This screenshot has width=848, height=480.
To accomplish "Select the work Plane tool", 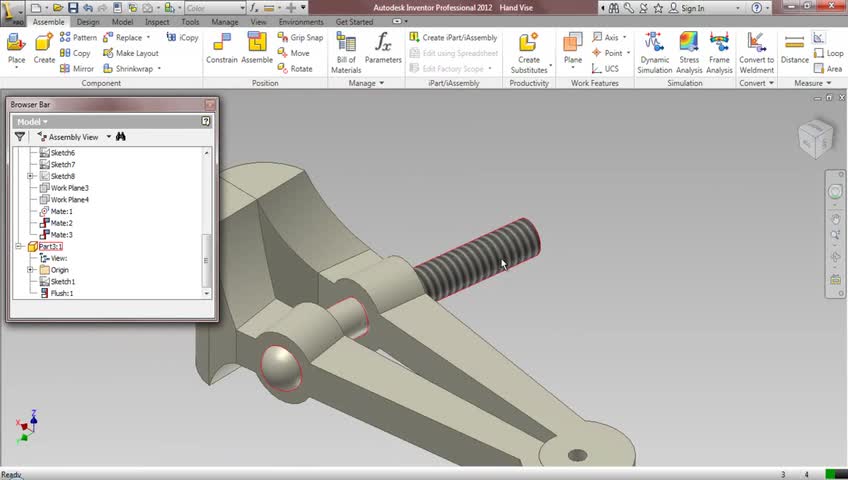I will (573, 49).
